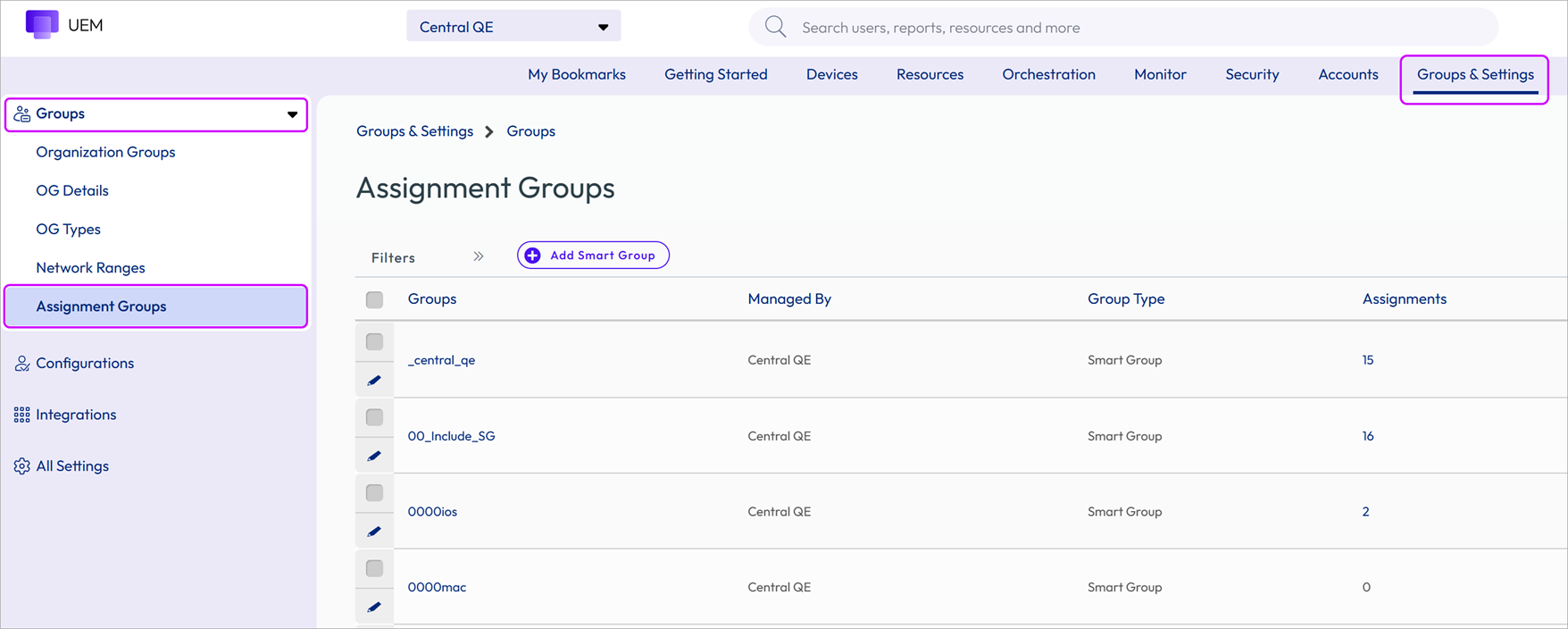Viewport: 1568px width, 629px height.
Task: Open the Configurations sidebar section
Action: [x=85, y=364]
